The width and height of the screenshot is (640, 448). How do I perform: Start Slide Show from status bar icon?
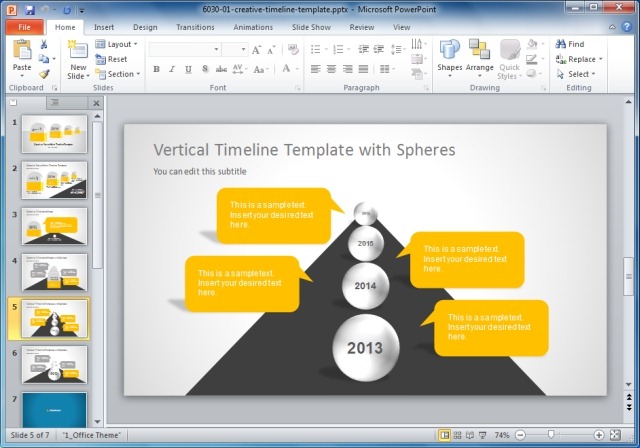(482, 435)
